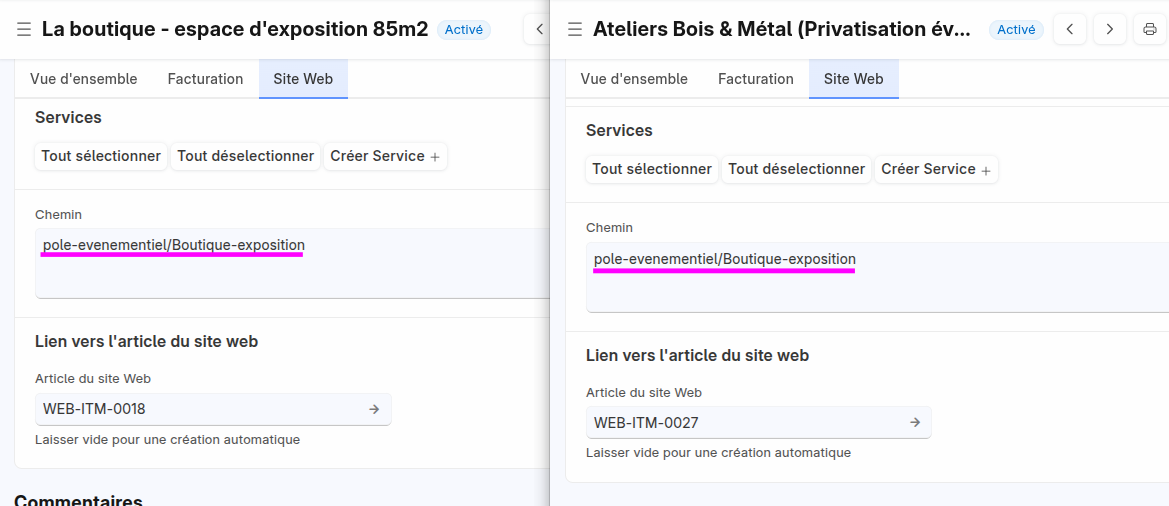The width and height of the screenshot is (1169, 506).
Task: Click left Tout sélectionner button
Action: (101, 156)
